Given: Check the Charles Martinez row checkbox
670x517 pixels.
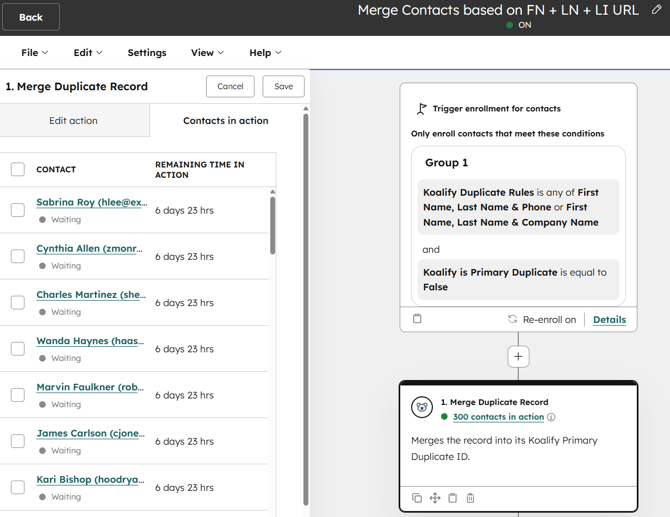Looking at the screenshot, I should 18,303.
